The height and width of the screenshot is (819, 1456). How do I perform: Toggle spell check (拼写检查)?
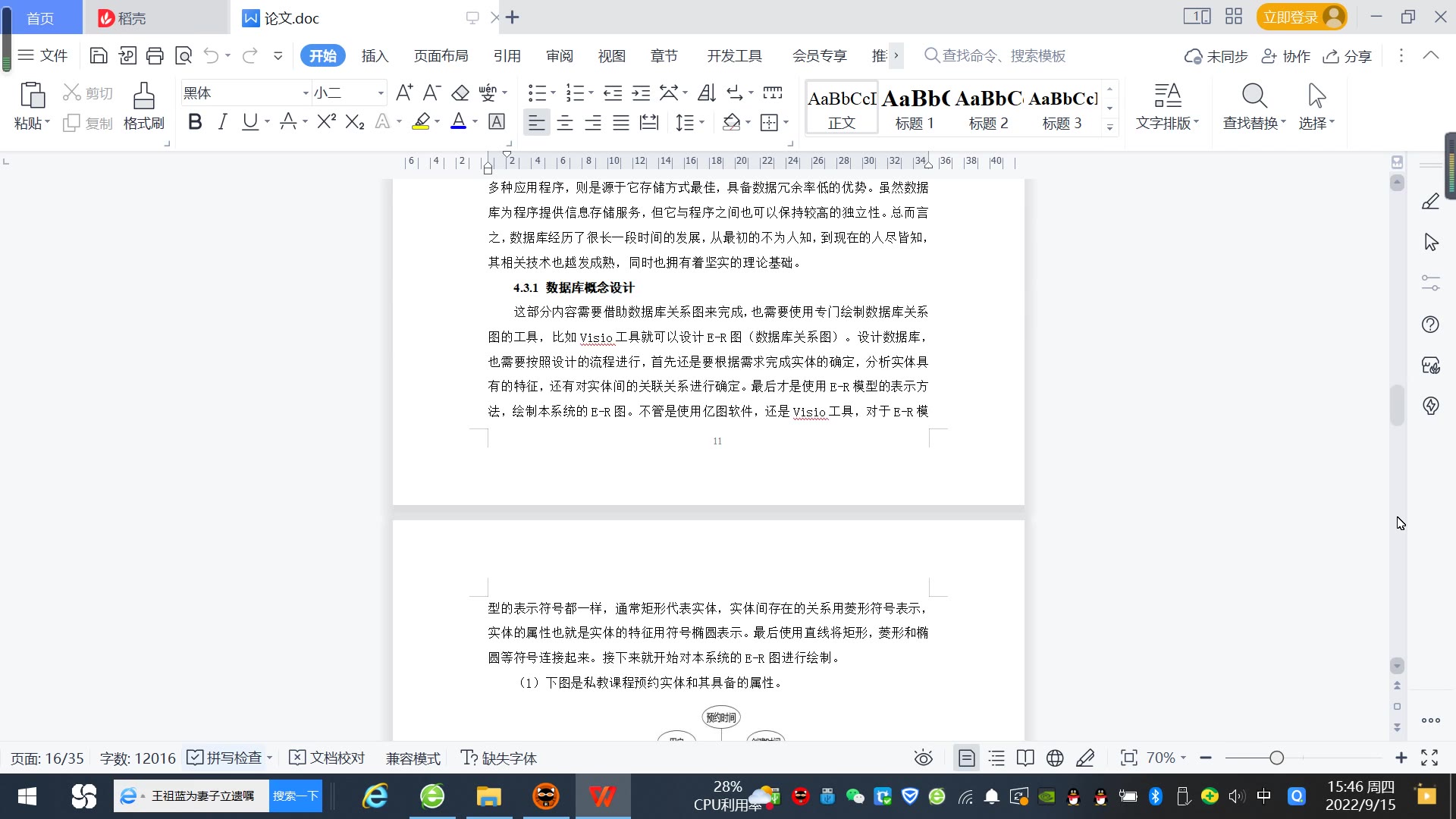click(225, 758)
